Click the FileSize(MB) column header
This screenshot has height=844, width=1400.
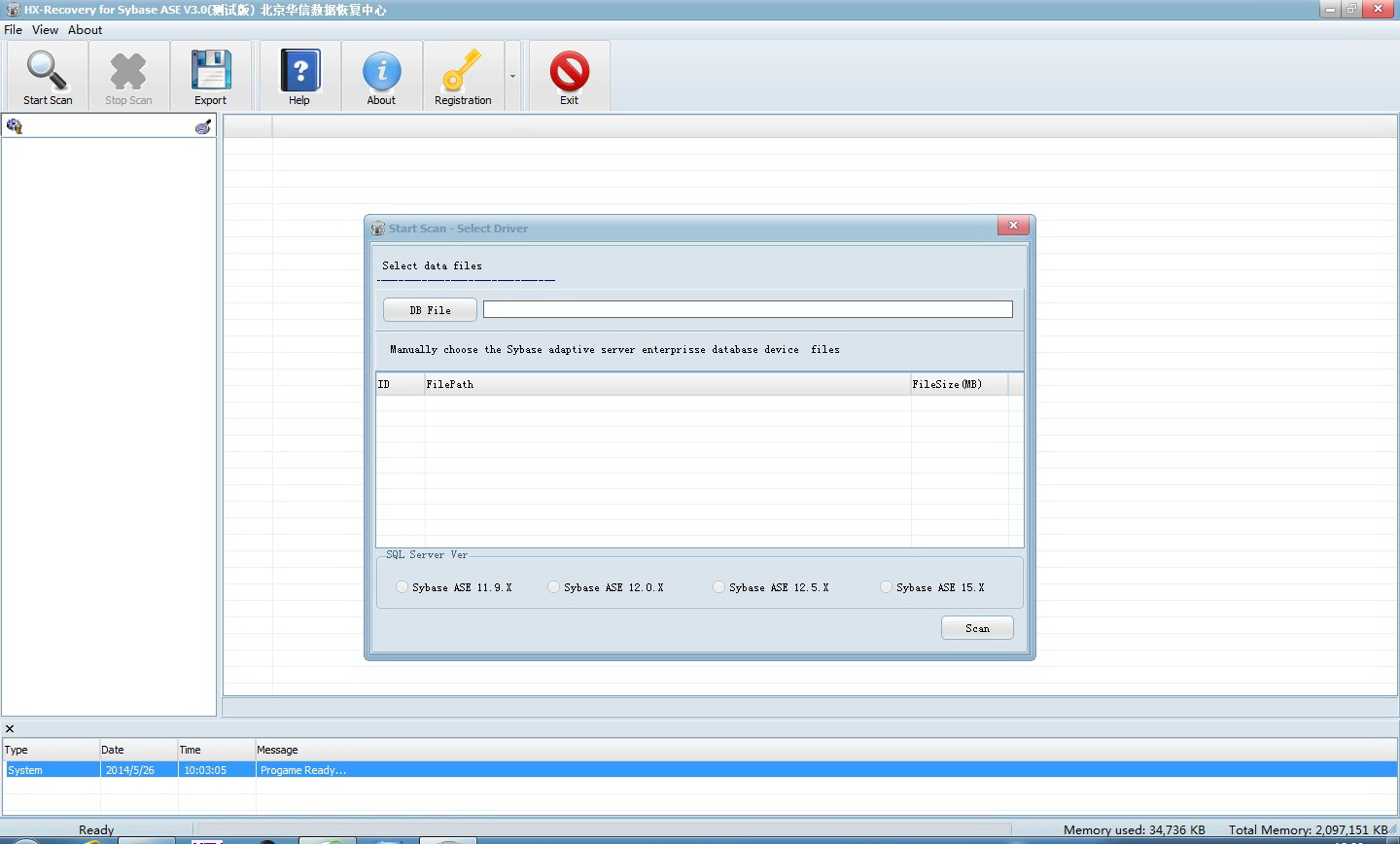coord(960,384)
